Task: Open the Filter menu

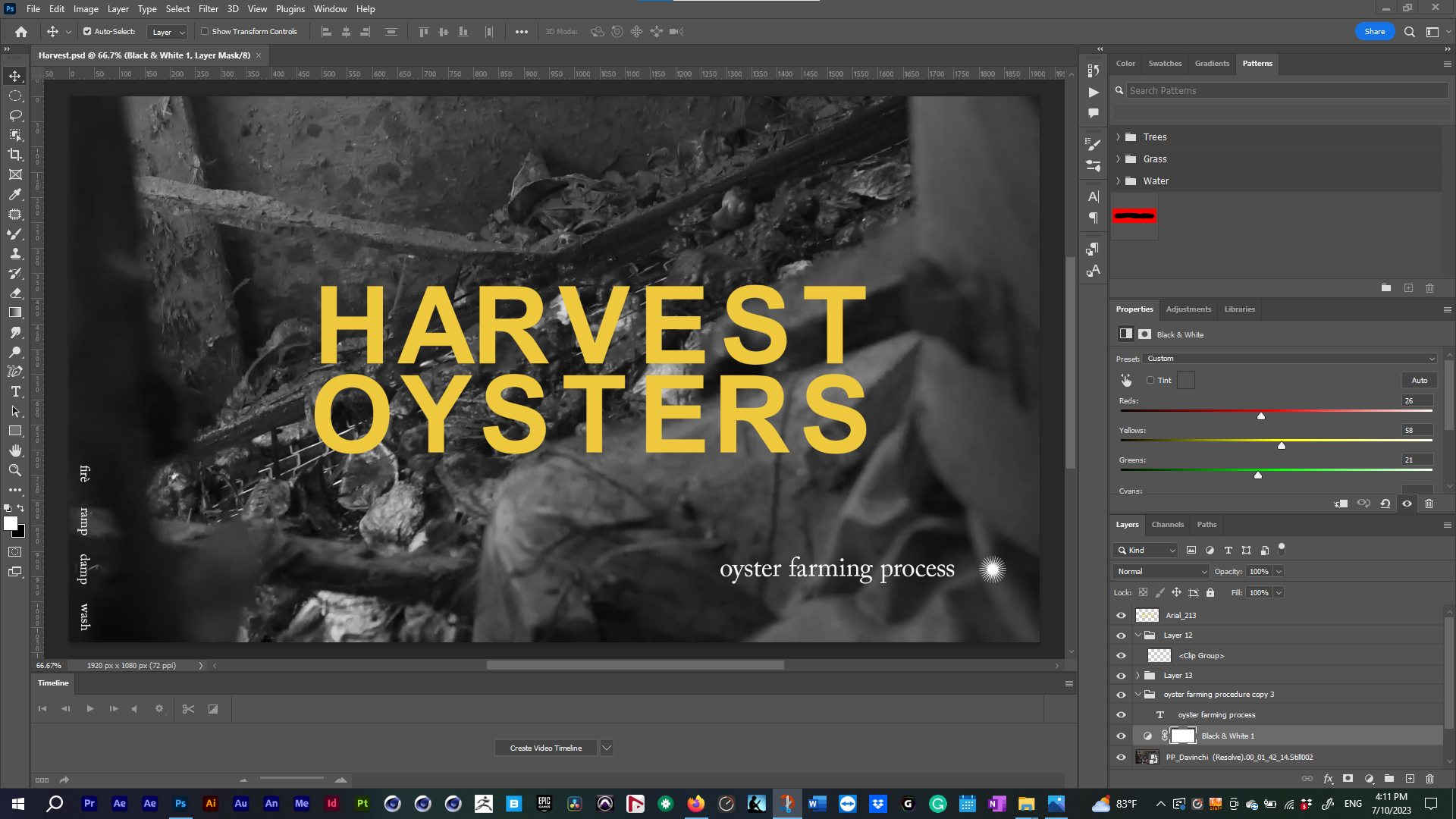Action: point(209,8)
